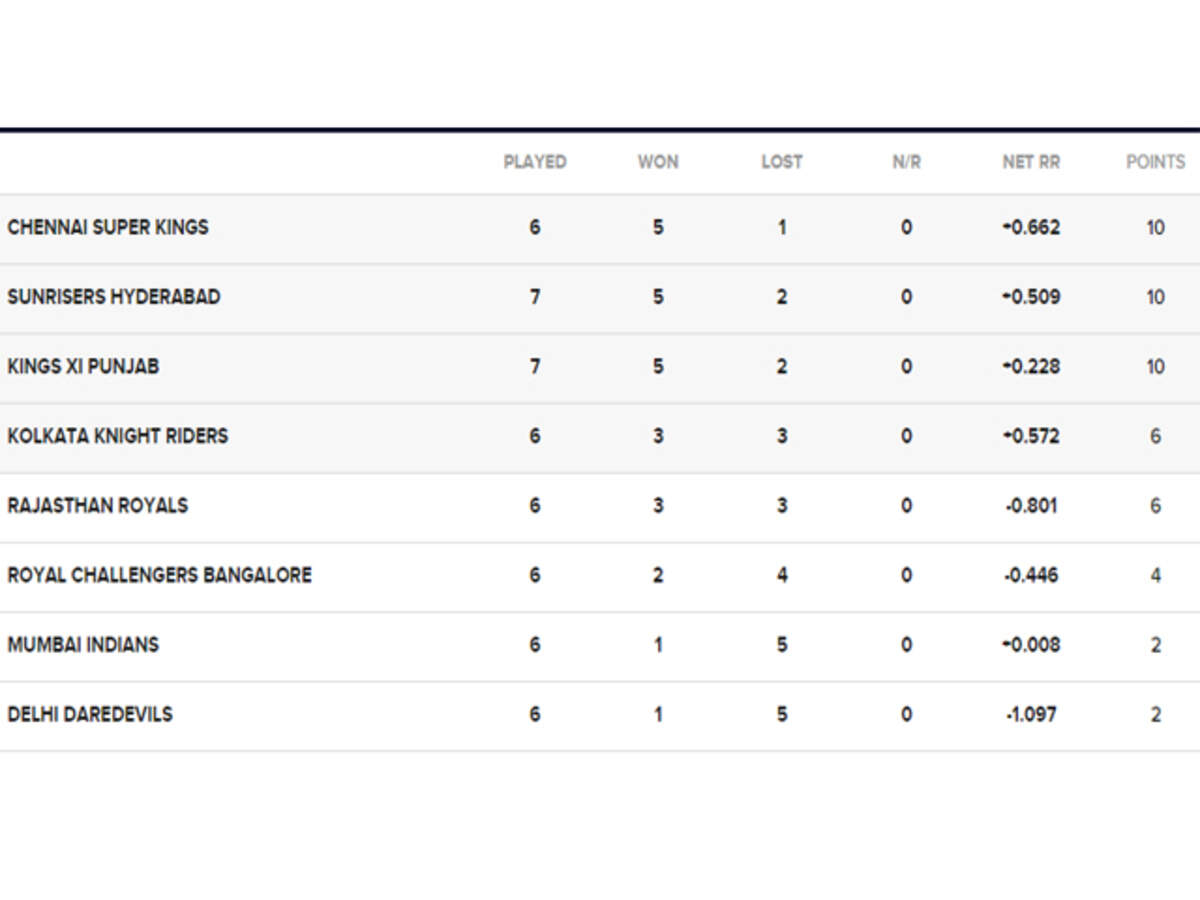Select Delhi Daredevils team name
The image size is (1200, 900).
tap(90, 714)
